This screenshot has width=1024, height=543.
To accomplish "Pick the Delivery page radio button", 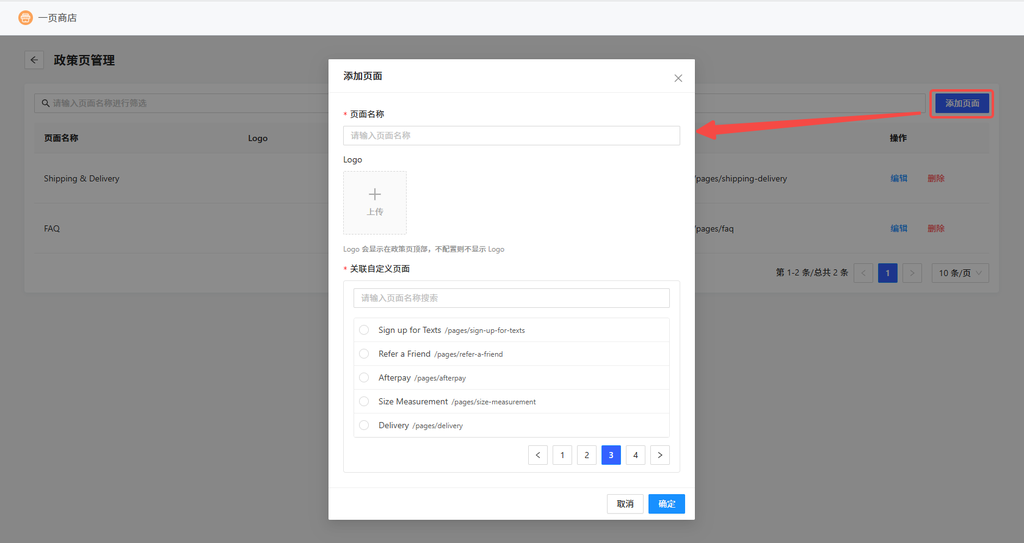I will pos(364,426).
